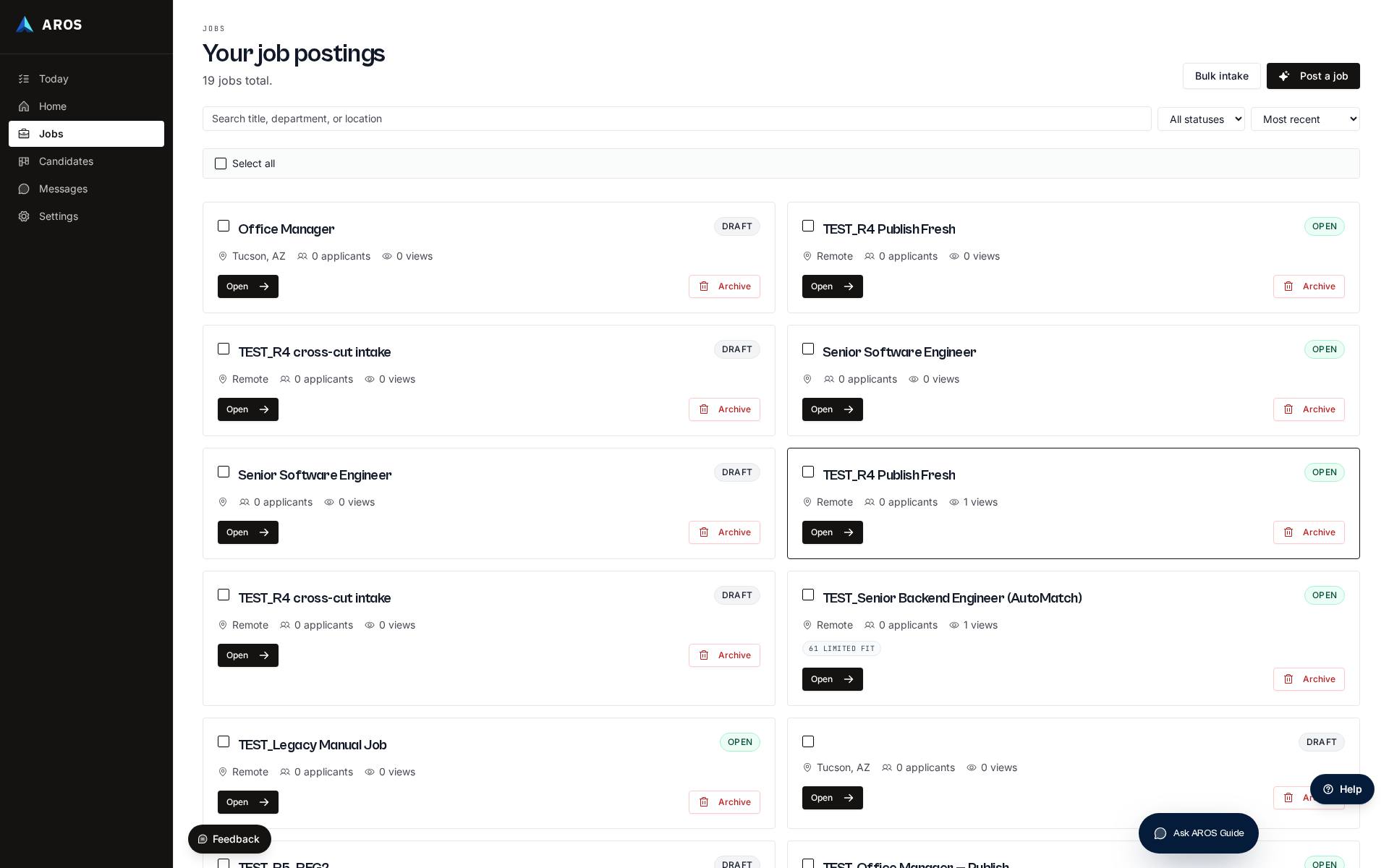Click the Home house icon in sidebar

[x=24, y=106]
